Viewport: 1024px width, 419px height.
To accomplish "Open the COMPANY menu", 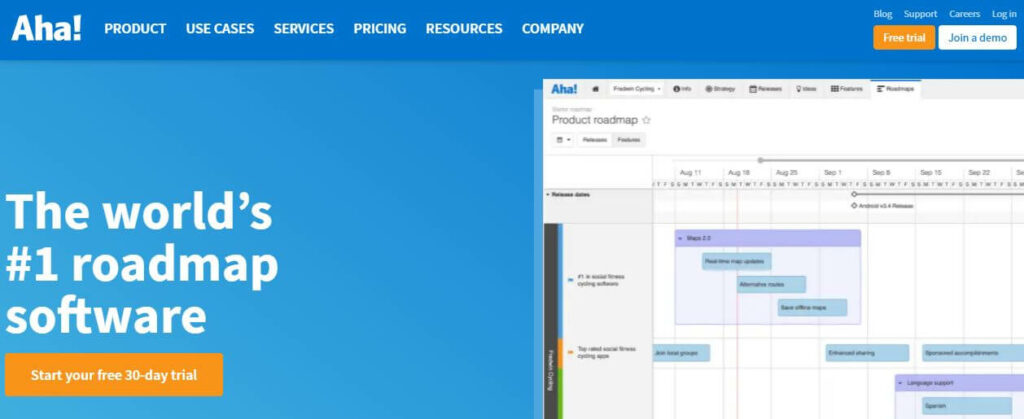I will tap(553, 29).
